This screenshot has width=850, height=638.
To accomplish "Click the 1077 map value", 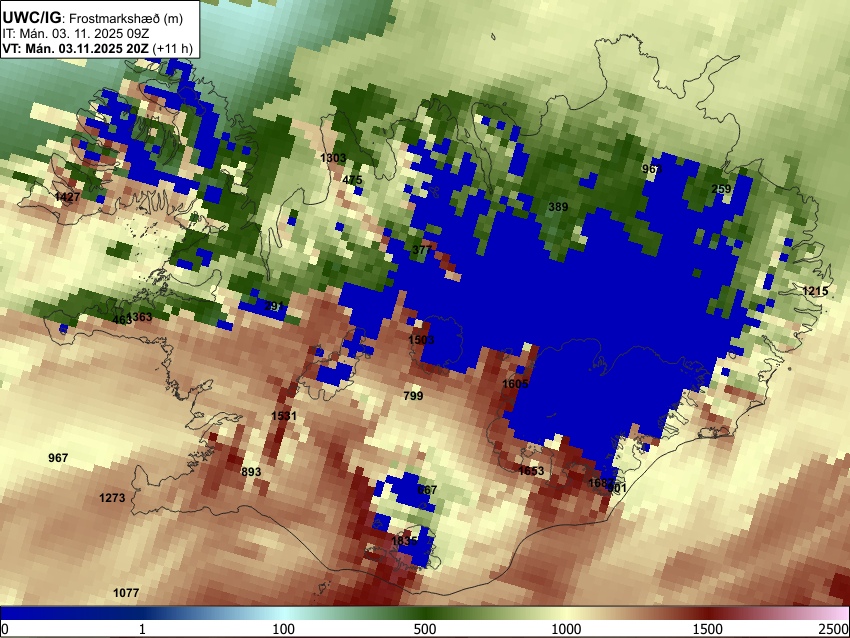I will point(126,593).
